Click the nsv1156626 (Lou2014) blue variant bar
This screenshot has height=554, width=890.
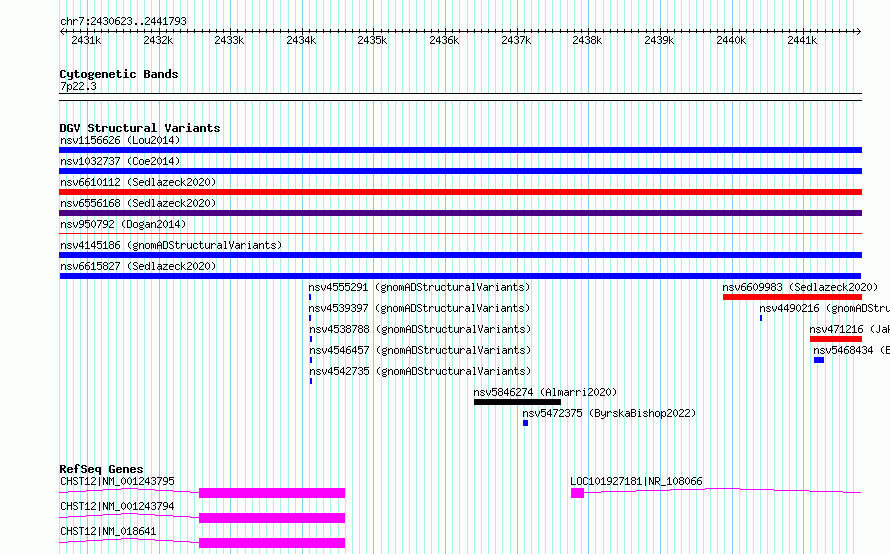tap(460, 150)
